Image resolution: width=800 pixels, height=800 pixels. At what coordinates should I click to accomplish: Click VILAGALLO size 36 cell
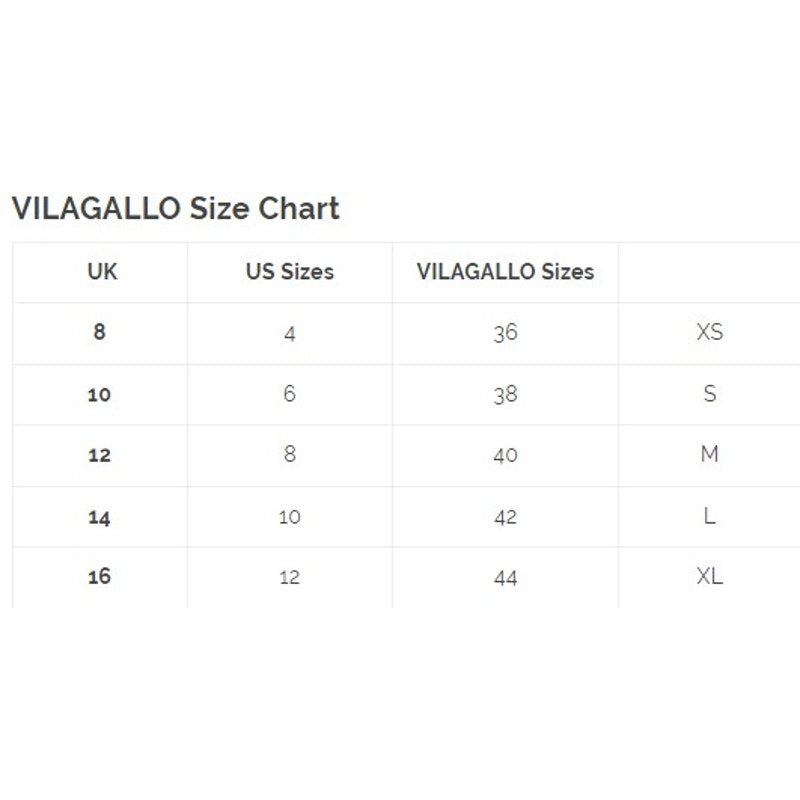pos(505,333)
